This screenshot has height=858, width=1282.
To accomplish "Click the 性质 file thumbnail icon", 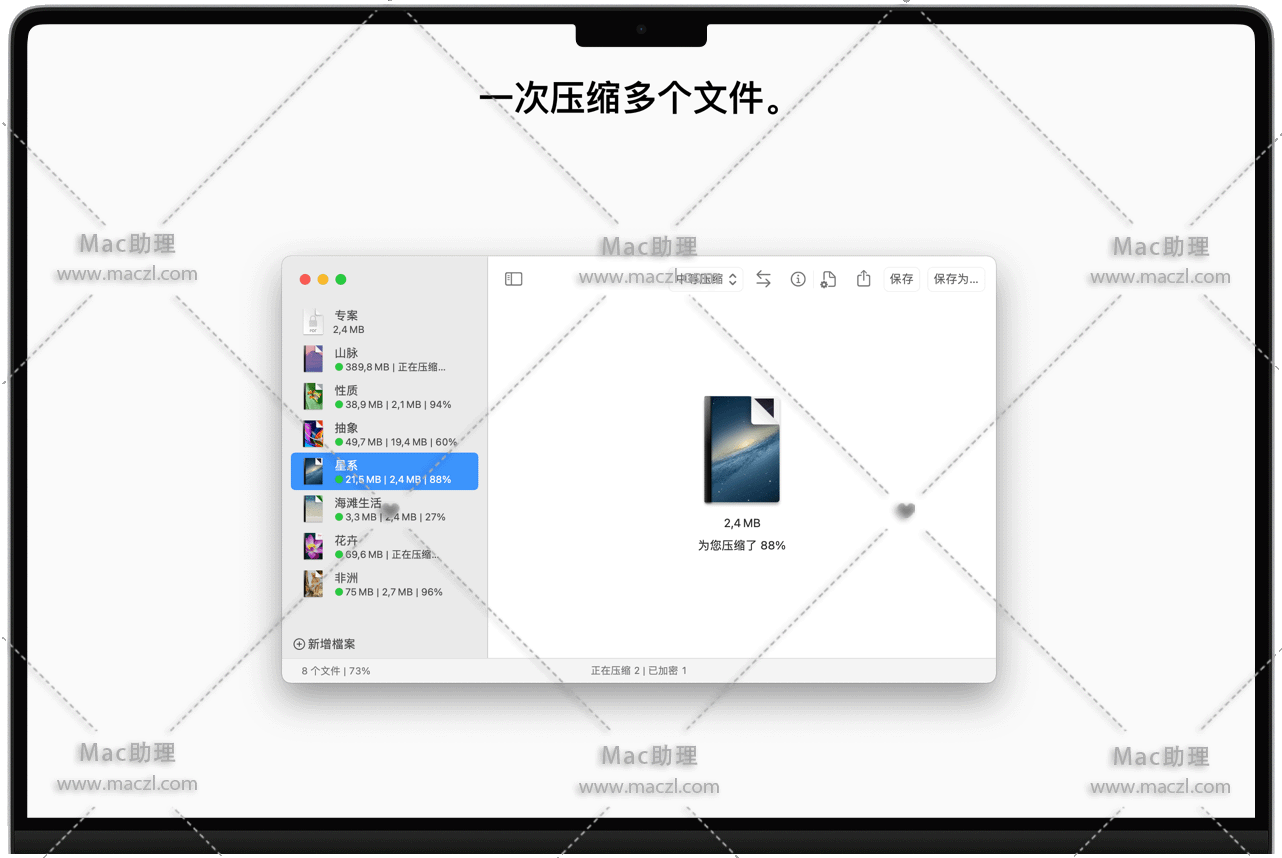I will (x=314, y=397).
